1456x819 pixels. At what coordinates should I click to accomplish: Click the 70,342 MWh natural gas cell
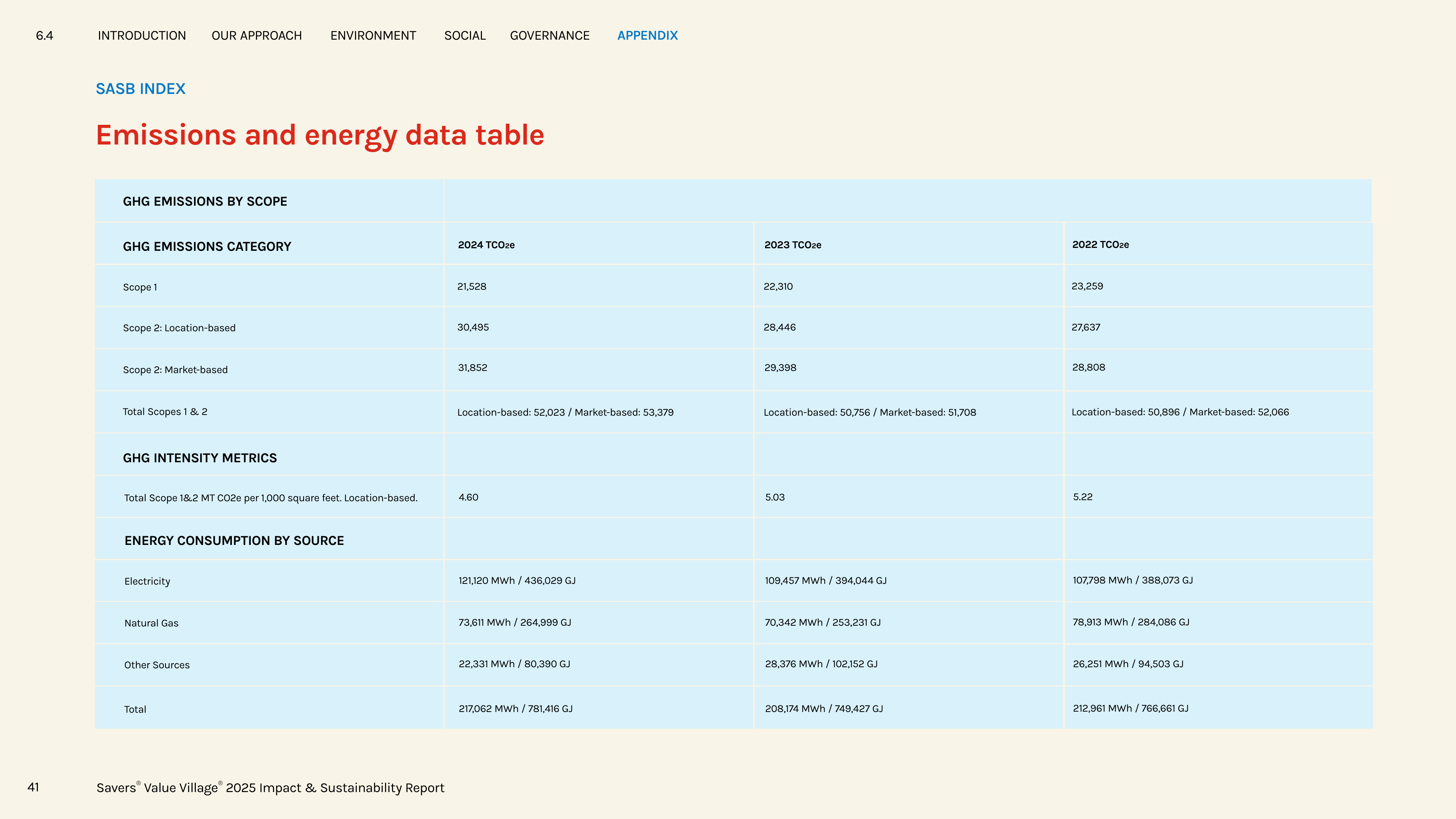tap(823, 622)
